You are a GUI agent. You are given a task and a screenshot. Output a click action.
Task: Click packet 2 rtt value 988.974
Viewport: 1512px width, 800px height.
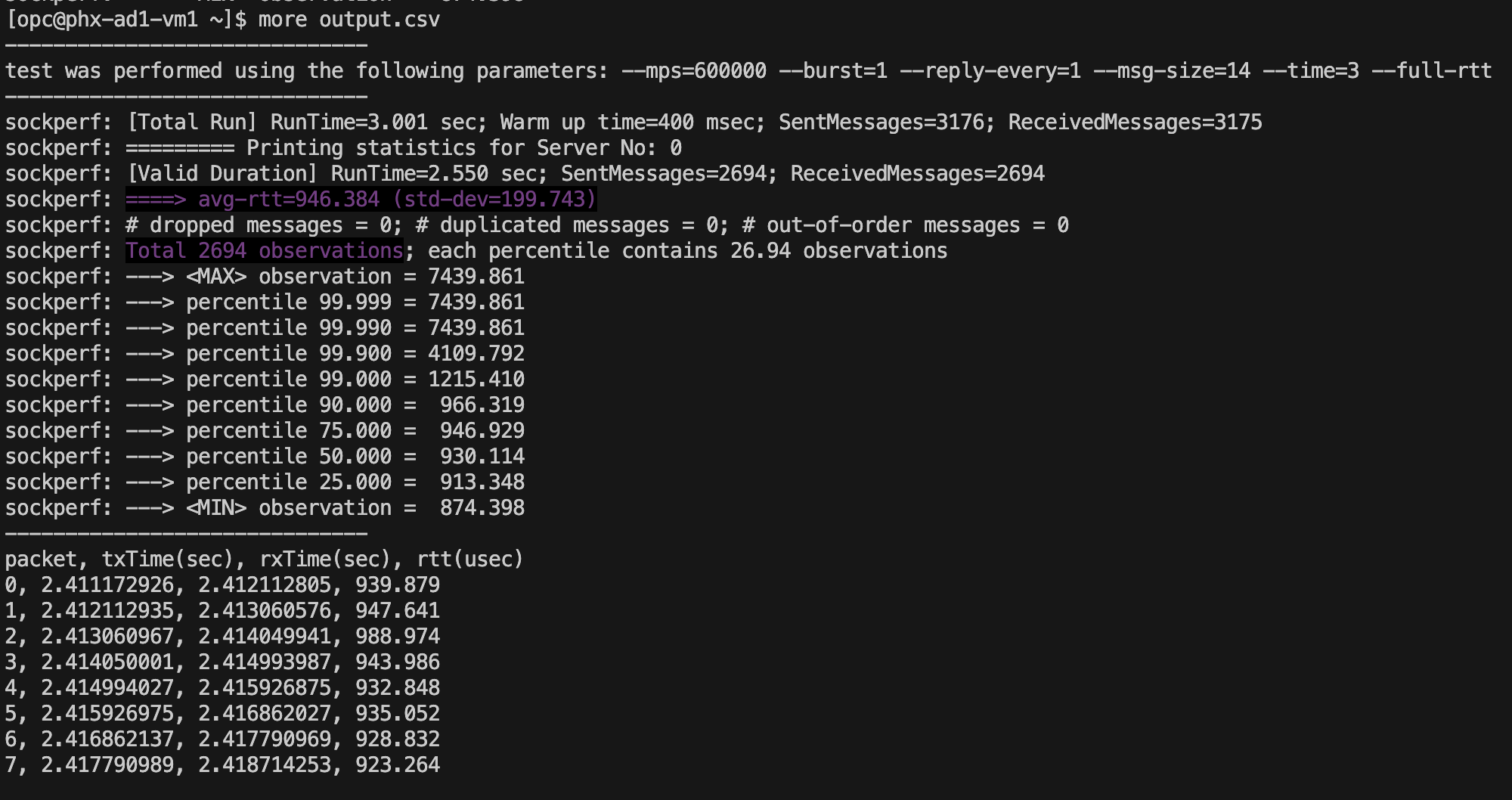click(397, 637)
